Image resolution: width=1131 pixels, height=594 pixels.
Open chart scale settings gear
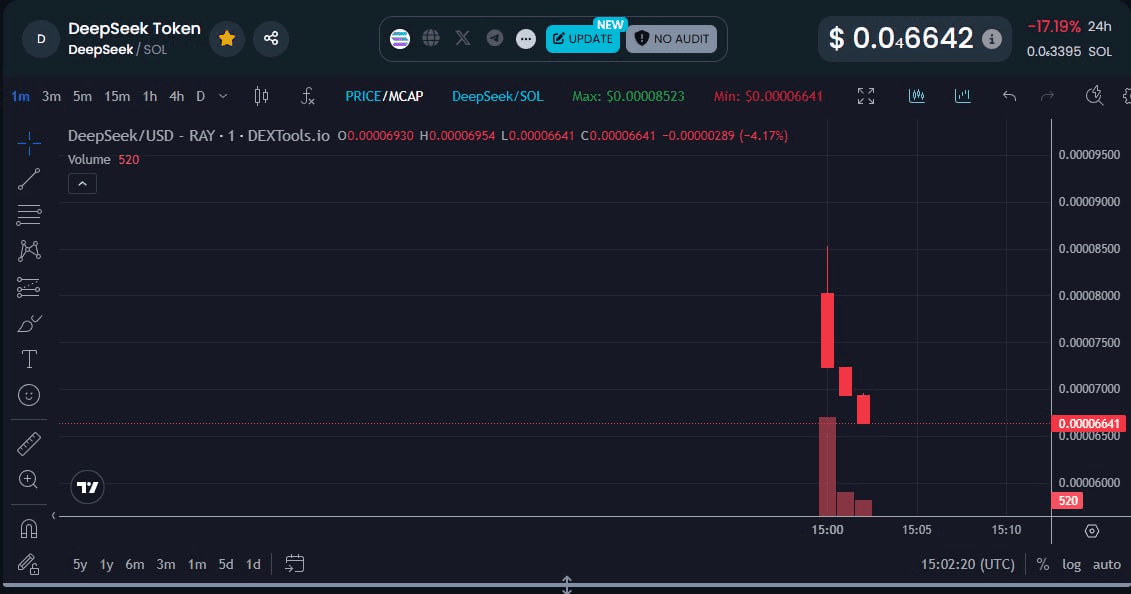pos(1092,531)
